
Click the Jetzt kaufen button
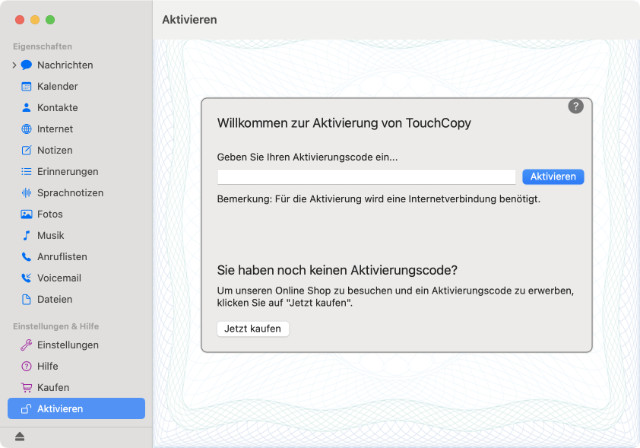[253, 329]
